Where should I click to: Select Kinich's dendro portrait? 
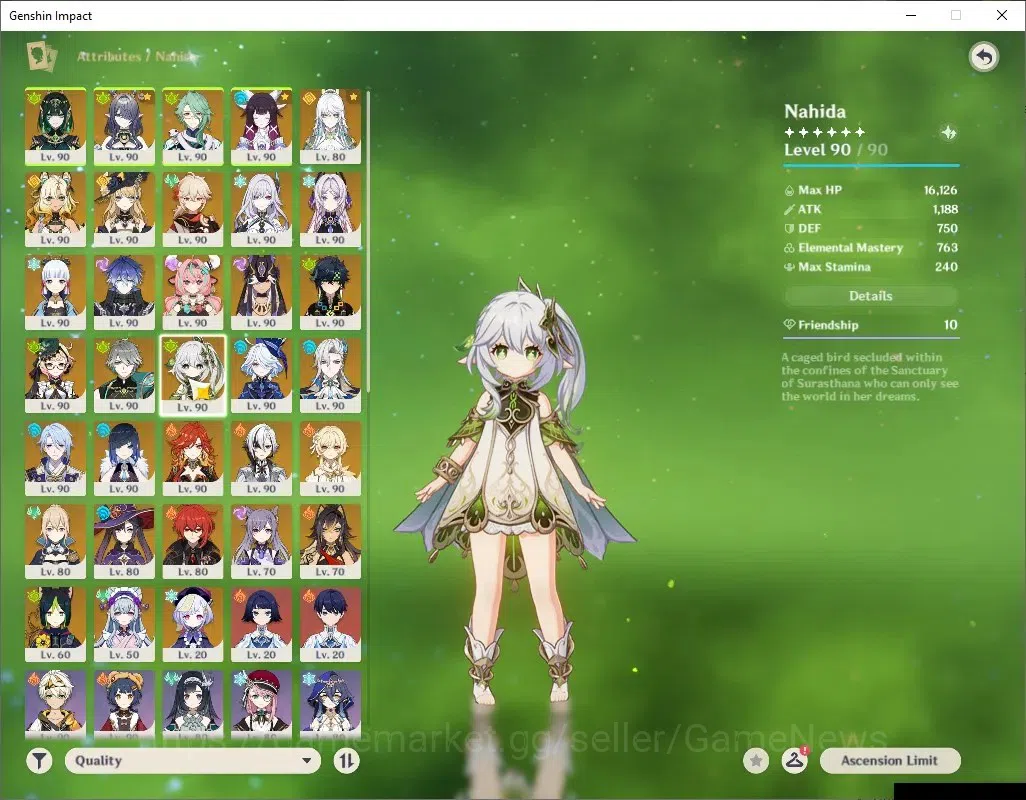coord(330,293)
